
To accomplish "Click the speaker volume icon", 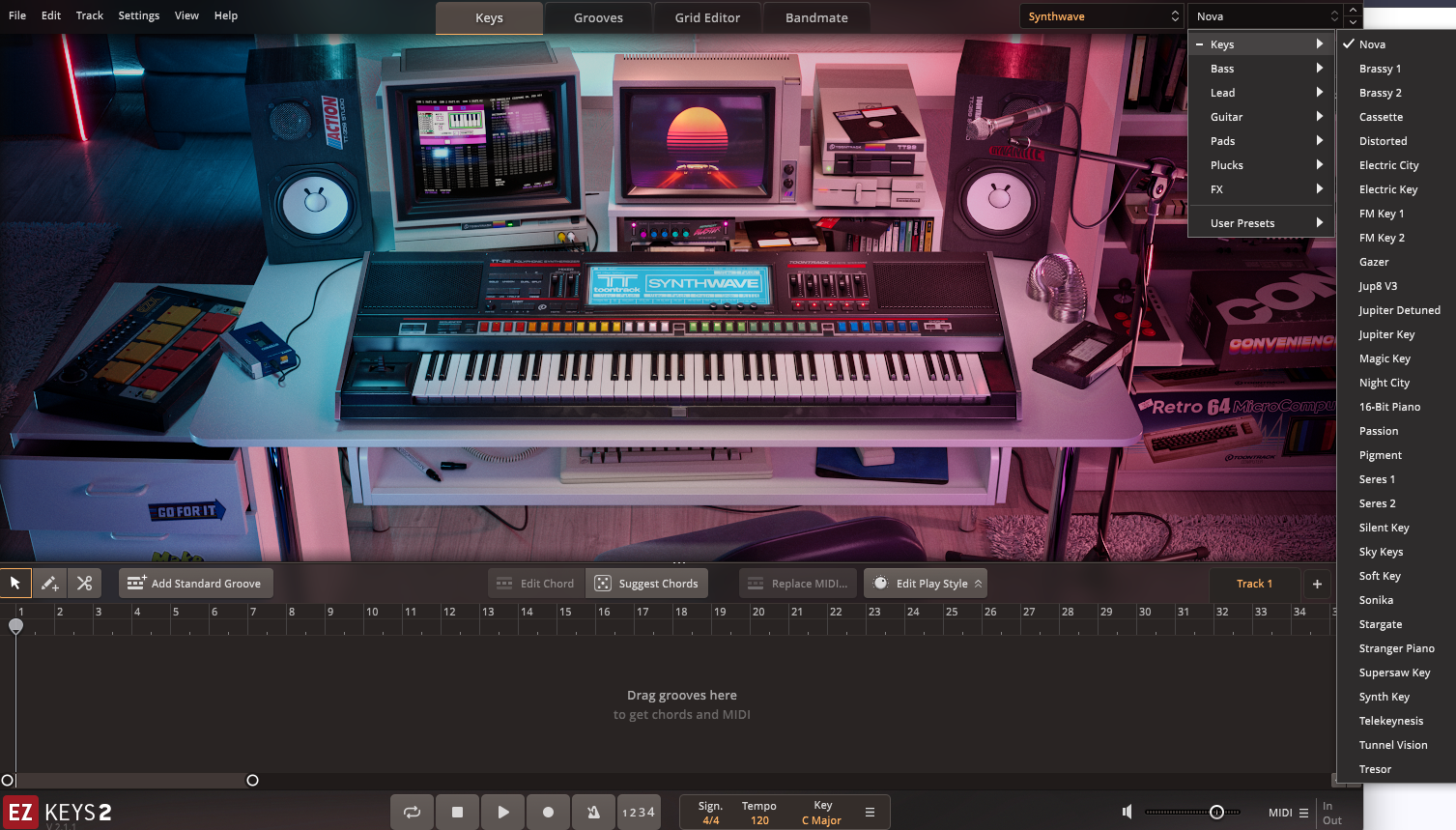I will (1127, 813).
